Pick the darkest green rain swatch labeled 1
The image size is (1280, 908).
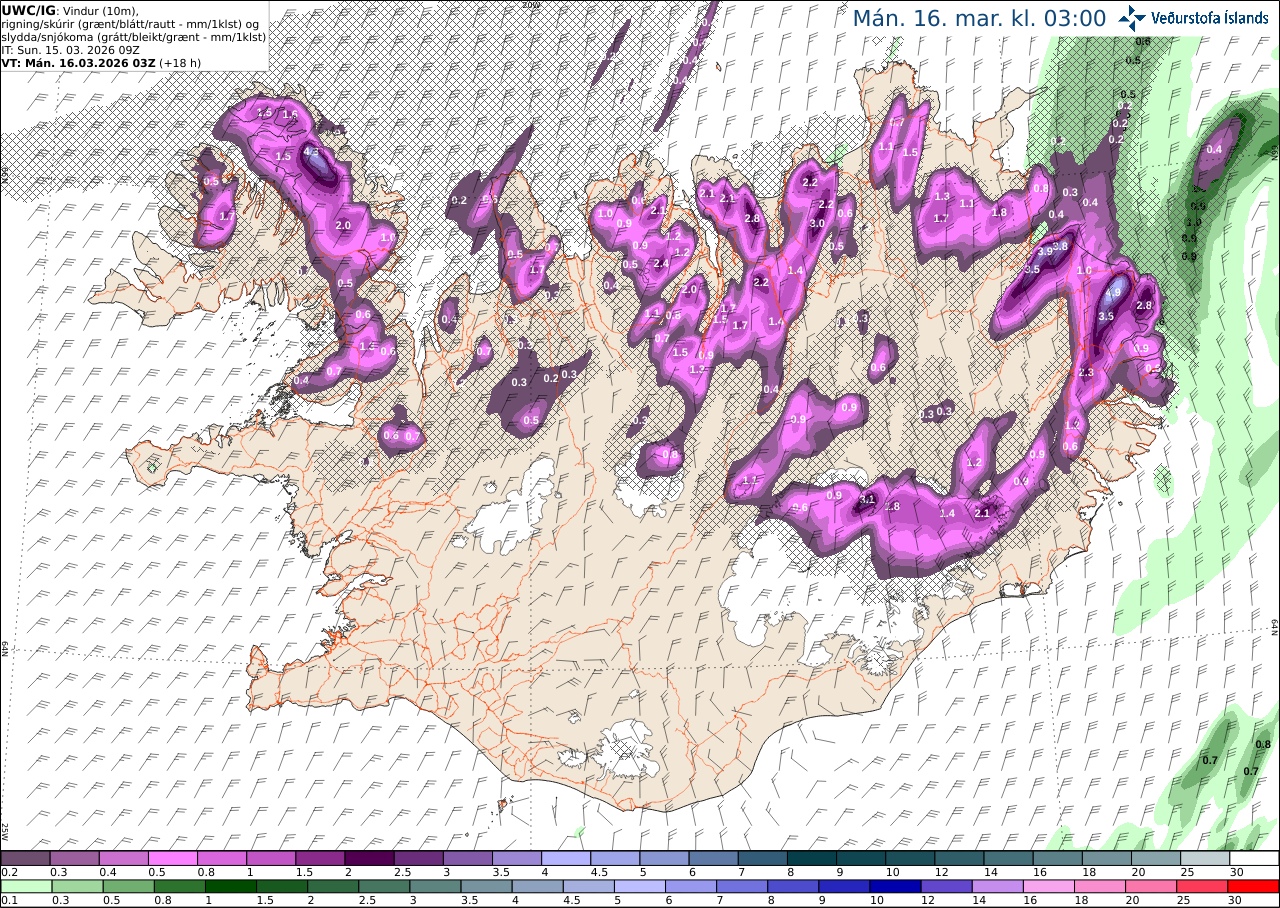[232, 886]
